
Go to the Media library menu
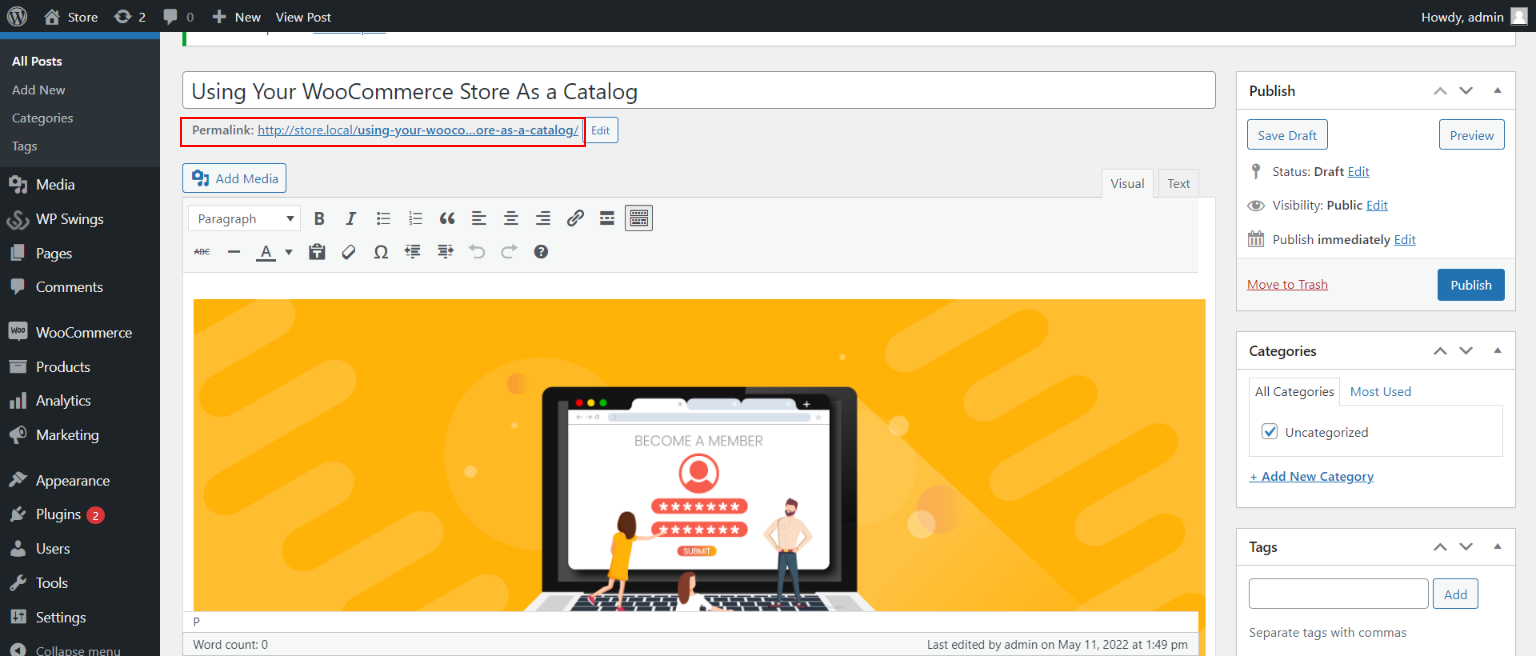click(x=80, y=184)
